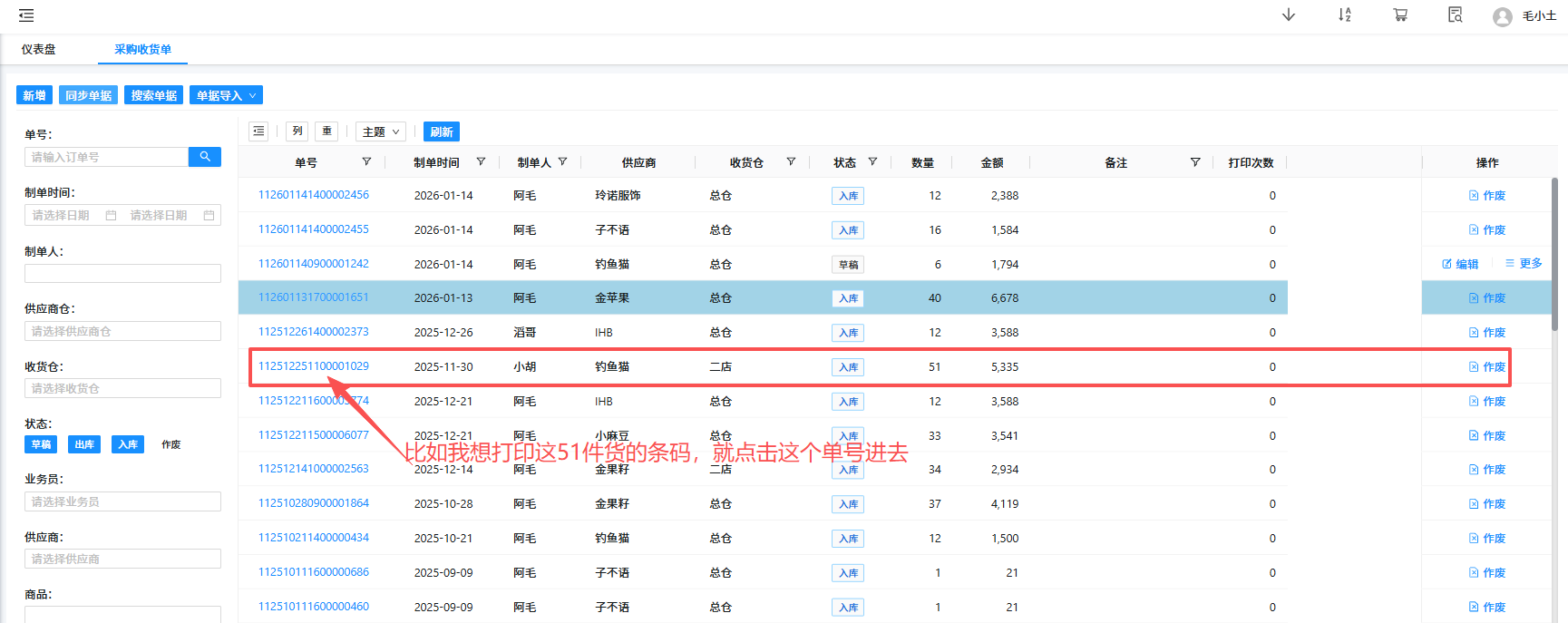Toggle the 草稿 status filter tag
The height and width of the screenshot is (623, 1568).
(x=41, y=444)
